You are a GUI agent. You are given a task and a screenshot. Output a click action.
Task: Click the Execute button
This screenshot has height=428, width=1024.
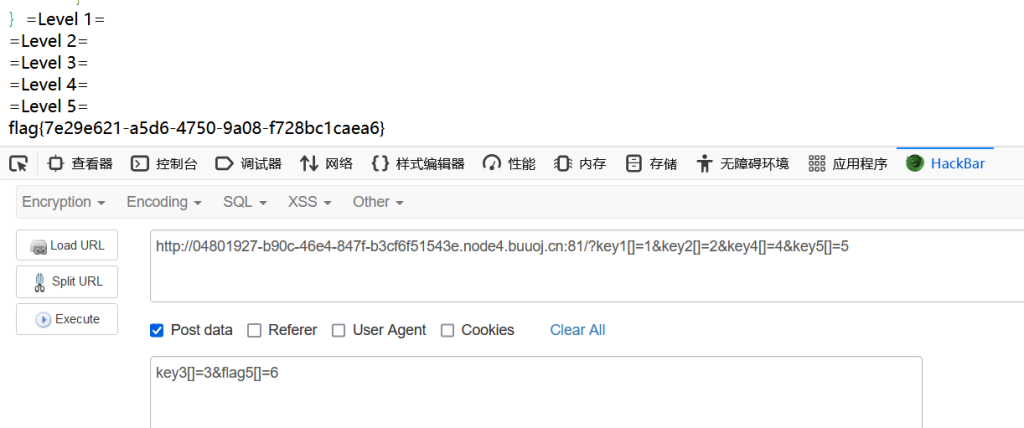[67, 319]
